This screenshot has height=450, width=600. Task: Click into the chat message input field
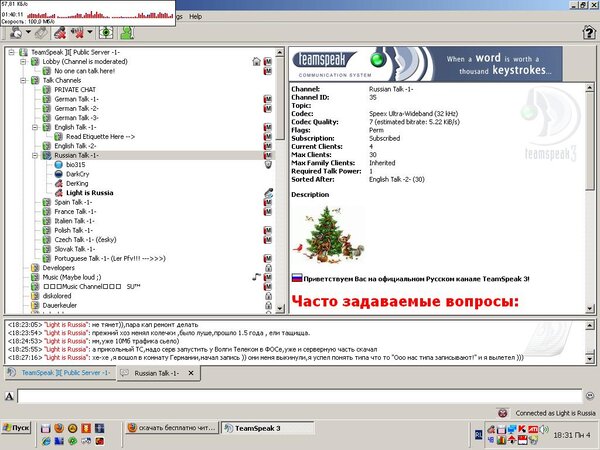click(x=300, y=397)
